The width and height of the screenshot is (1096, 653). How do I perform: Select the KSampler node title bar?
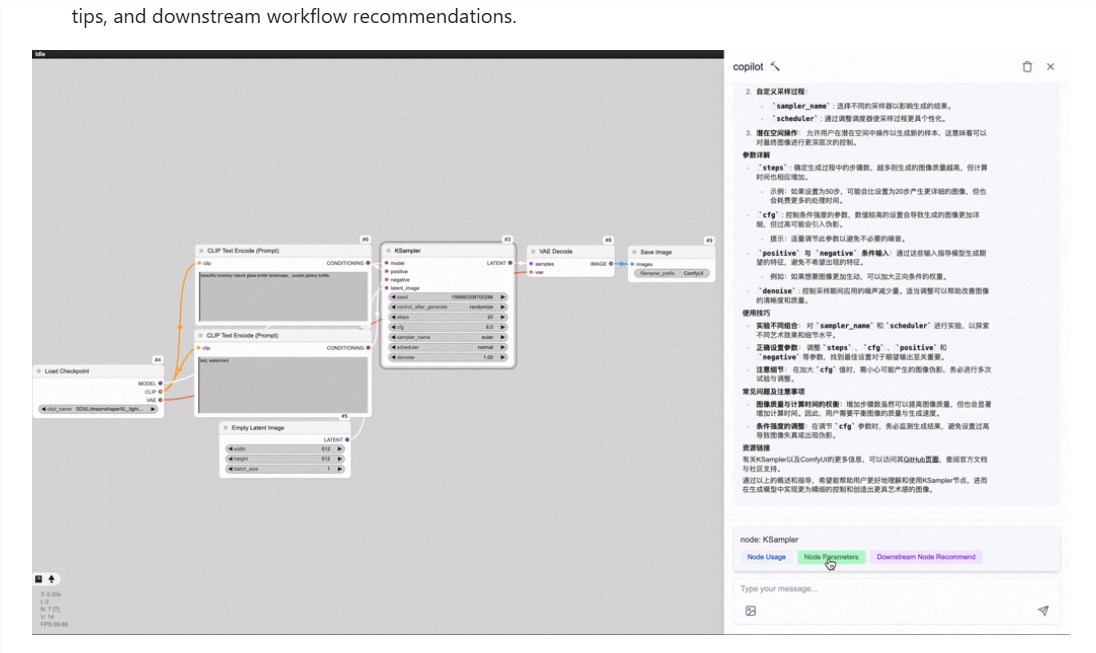(448, 250)
